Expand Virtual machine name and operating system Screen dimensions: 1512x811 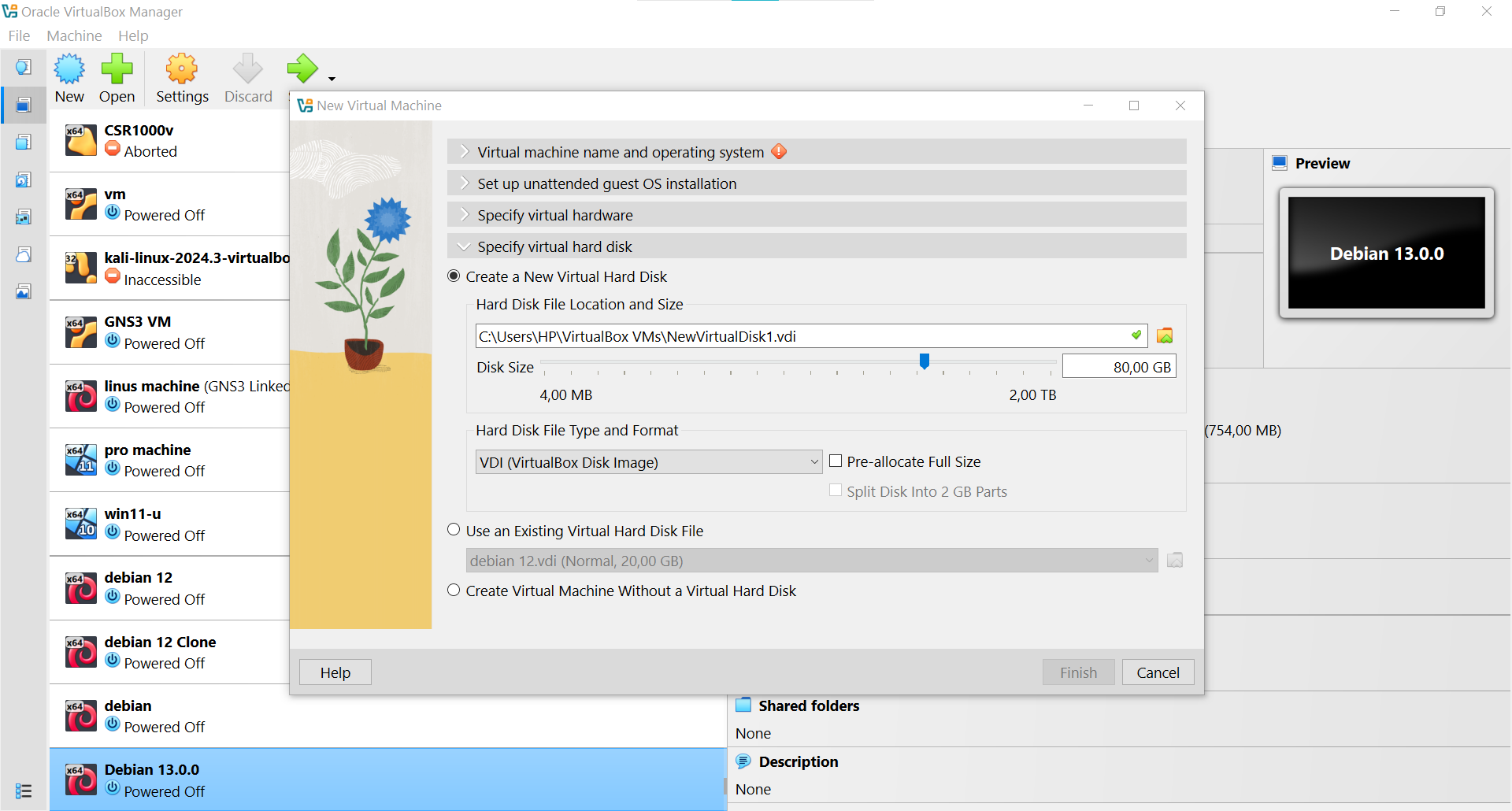(817, 151)
